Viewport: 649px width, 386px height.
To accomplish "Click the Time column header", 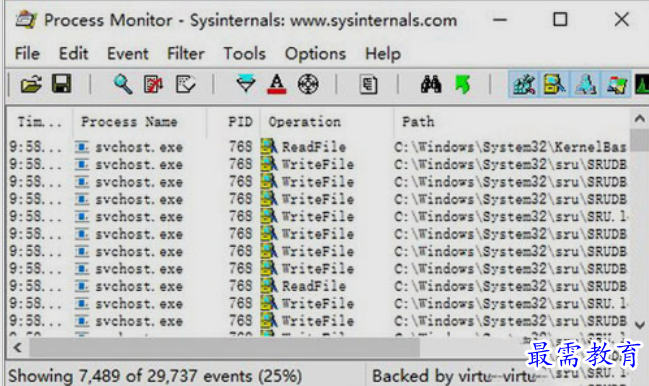I will (x=40, y=122).
